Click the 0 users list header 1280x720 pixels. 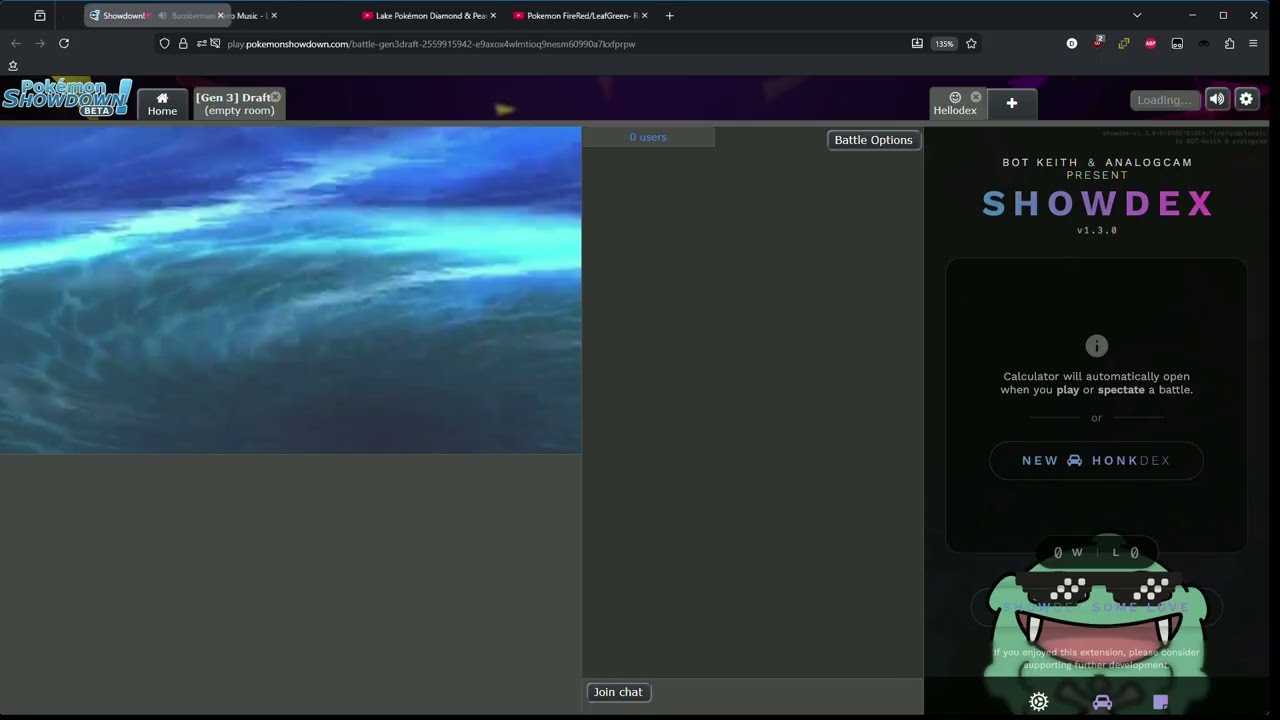tap(648, 137)
